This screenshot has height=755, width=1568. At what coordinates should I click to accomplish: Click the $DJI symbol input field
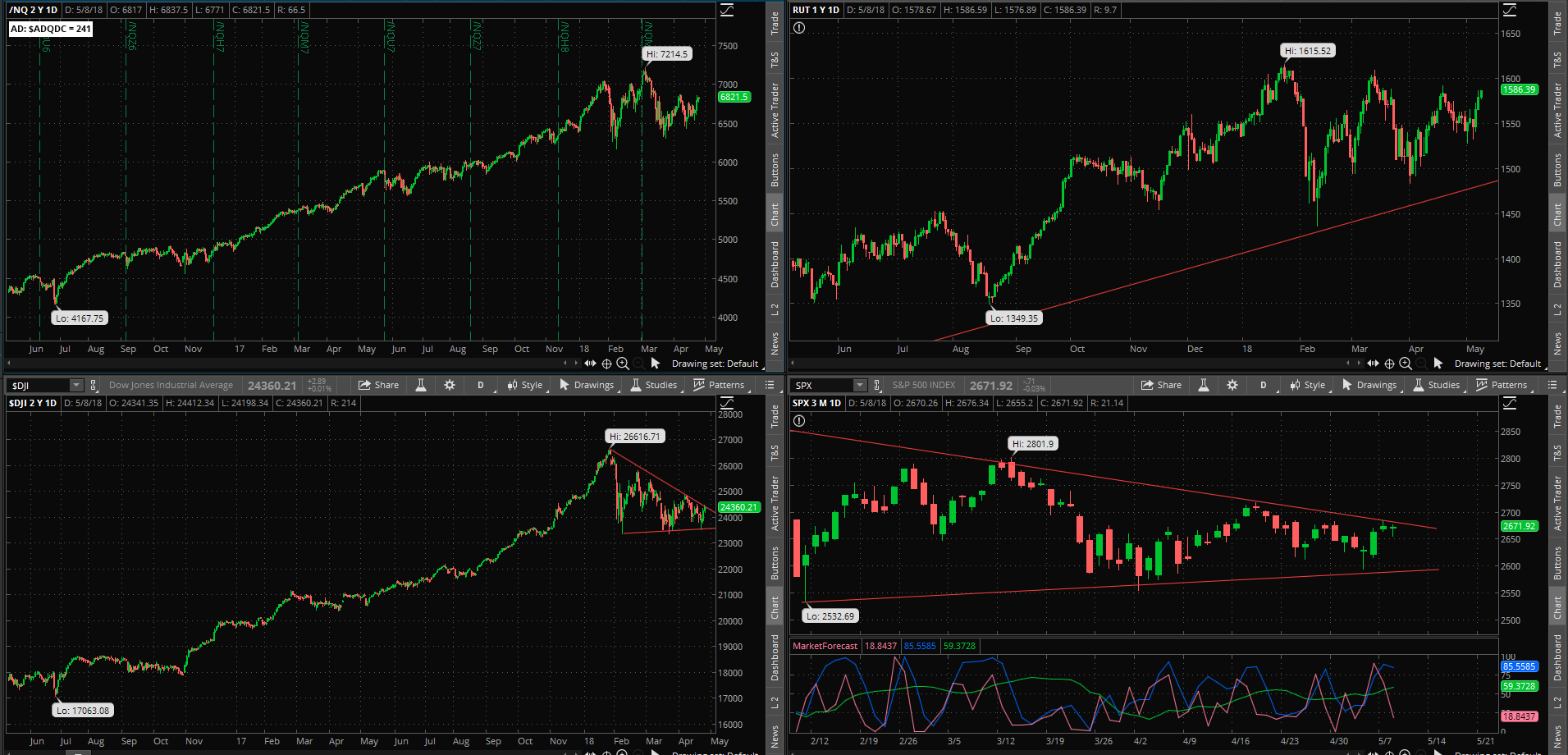coord(39,385)
